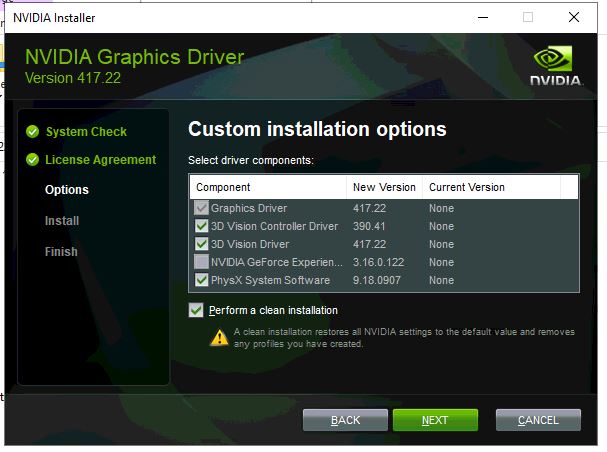Viewport: 607px width, 452px height.
Task: Abort setup with the CANCEL button
Action: pyautogui.click(x=538, y=420)
